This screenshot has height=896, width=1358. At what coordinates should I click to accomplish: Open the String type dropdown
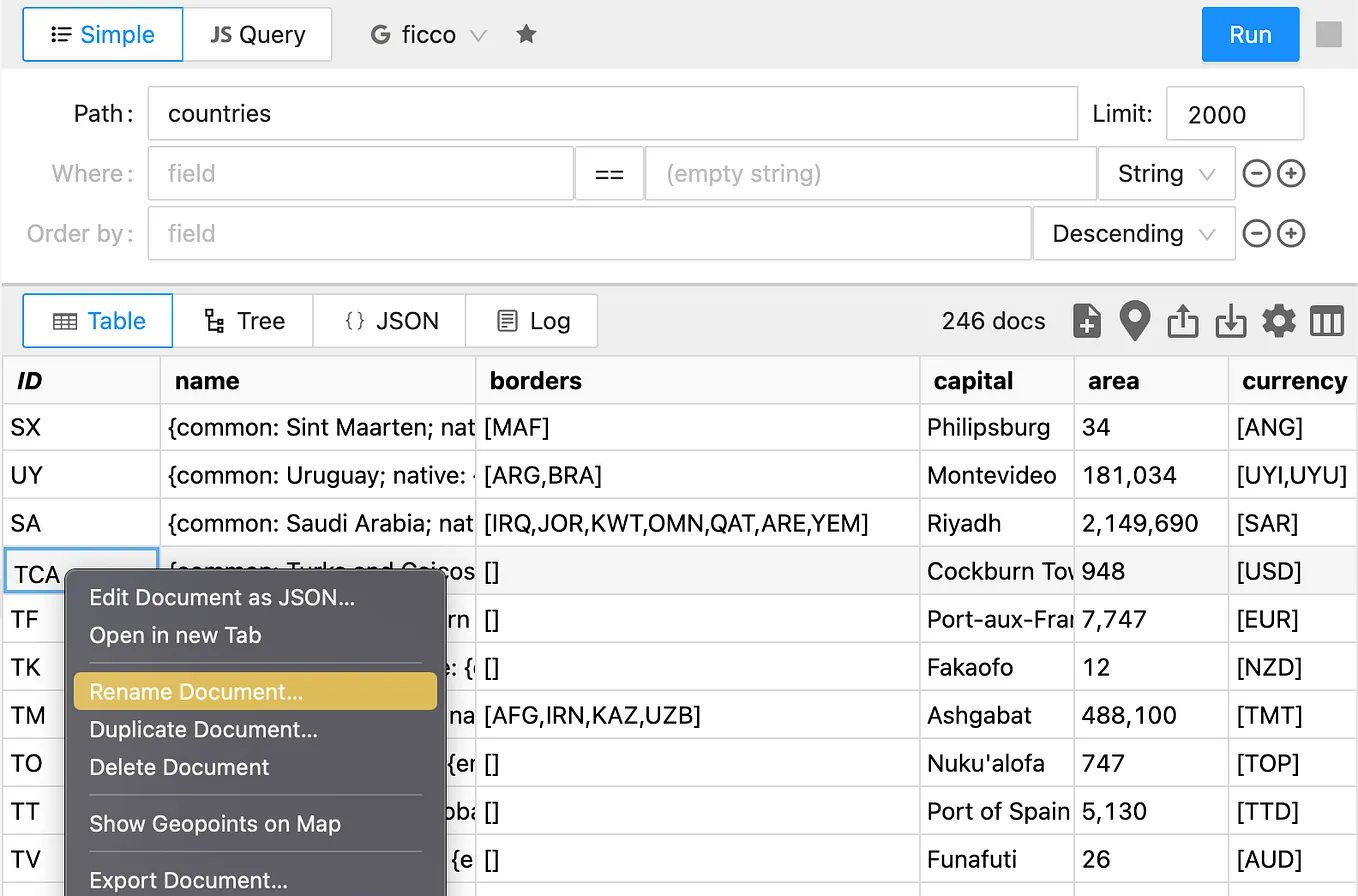(x=1166, y=173)
